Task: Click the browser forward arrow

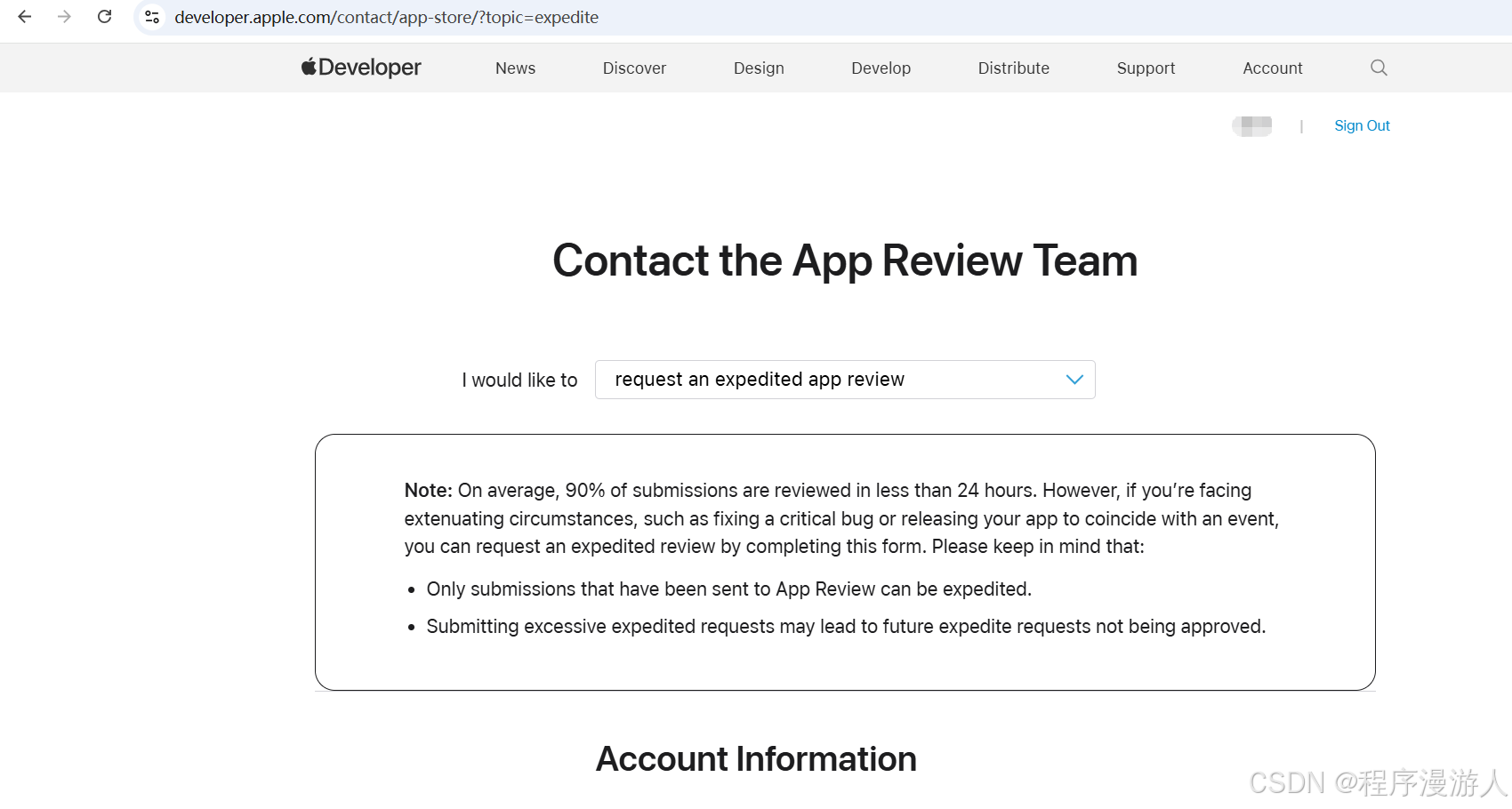Action: point(64,17)
